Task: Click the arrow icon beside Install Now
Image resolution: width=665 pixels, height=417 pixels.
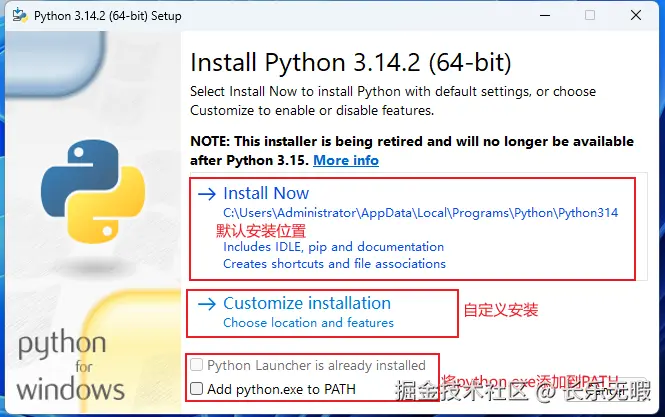Action: pos(207,194)
